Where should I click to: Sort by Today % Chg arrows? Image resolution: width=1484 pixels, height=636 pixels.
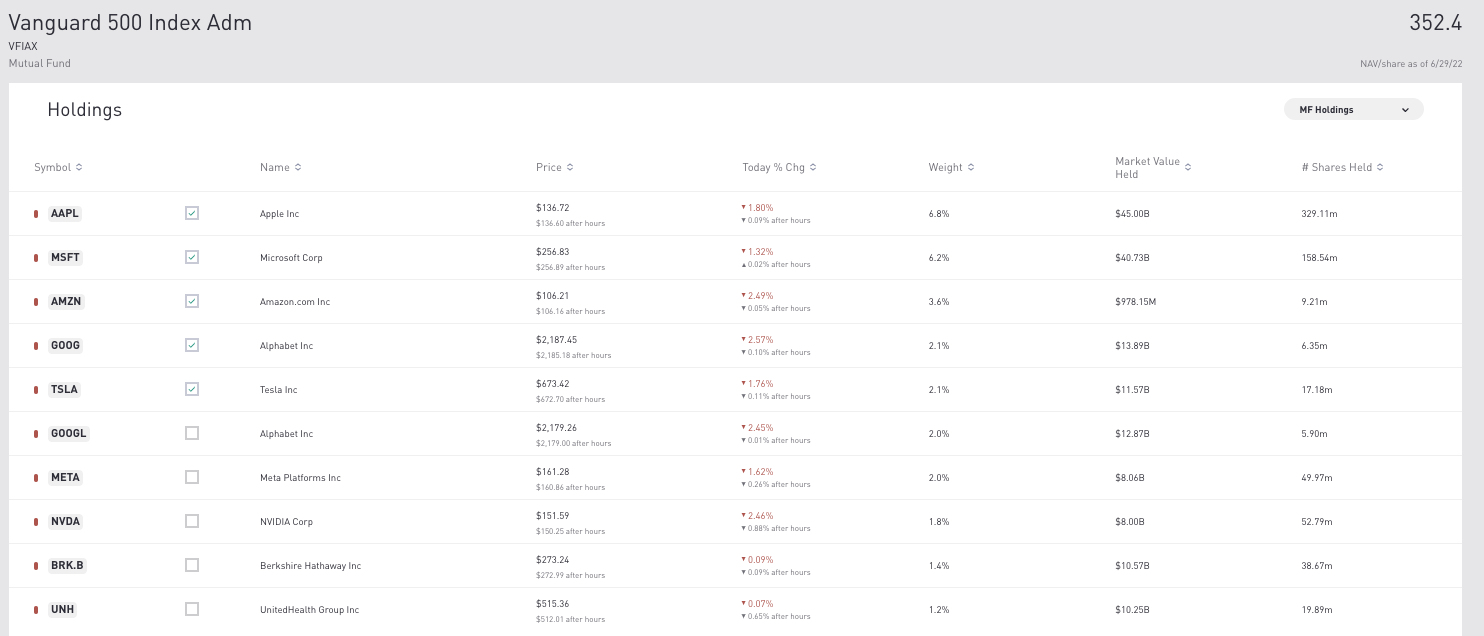(x=813, y=167)
